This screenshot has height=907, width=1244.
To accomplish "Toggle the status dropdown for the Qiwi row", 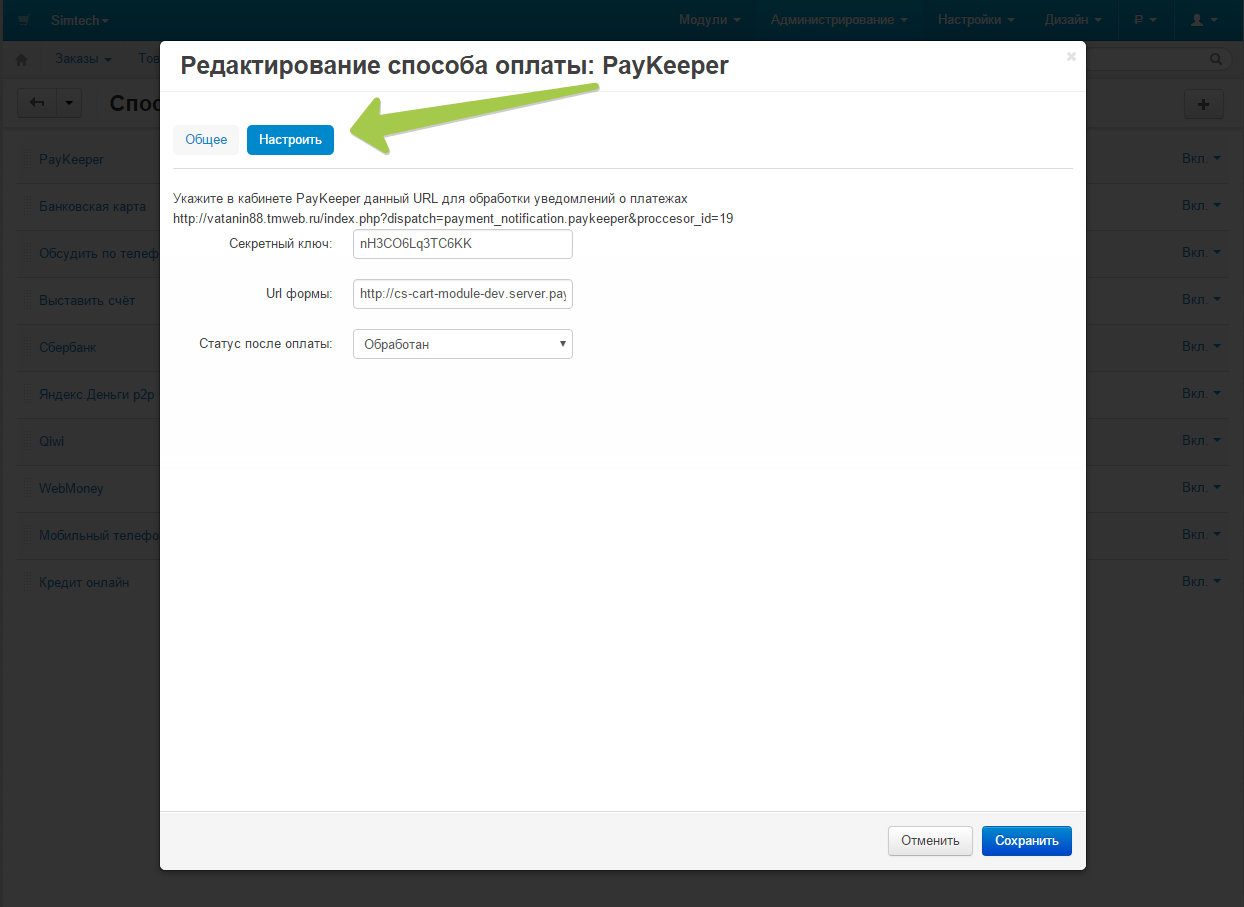I will coord(1201,441).
